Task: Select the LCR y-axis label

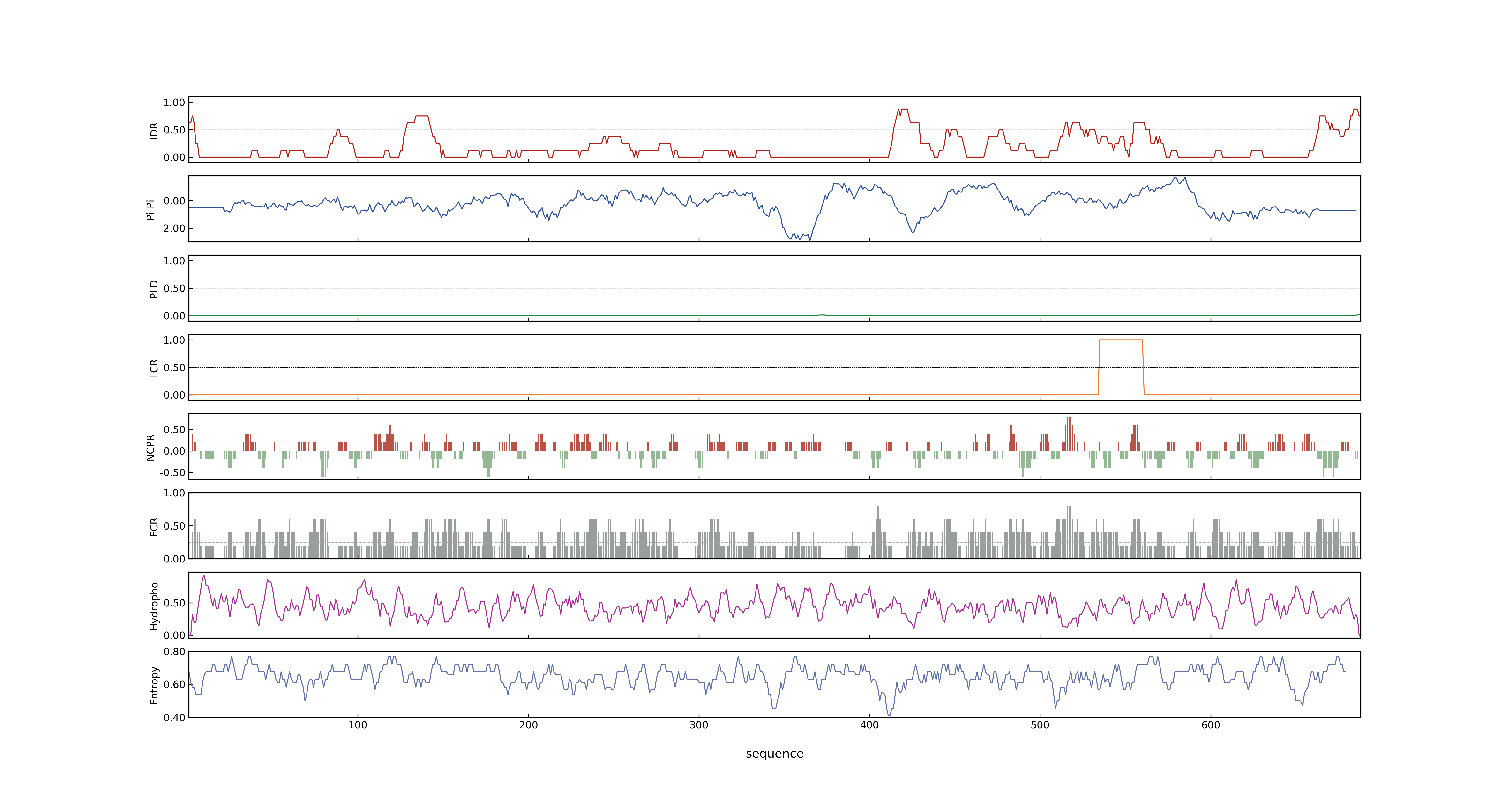Action: pyautogui.click(x=154, y=368)
